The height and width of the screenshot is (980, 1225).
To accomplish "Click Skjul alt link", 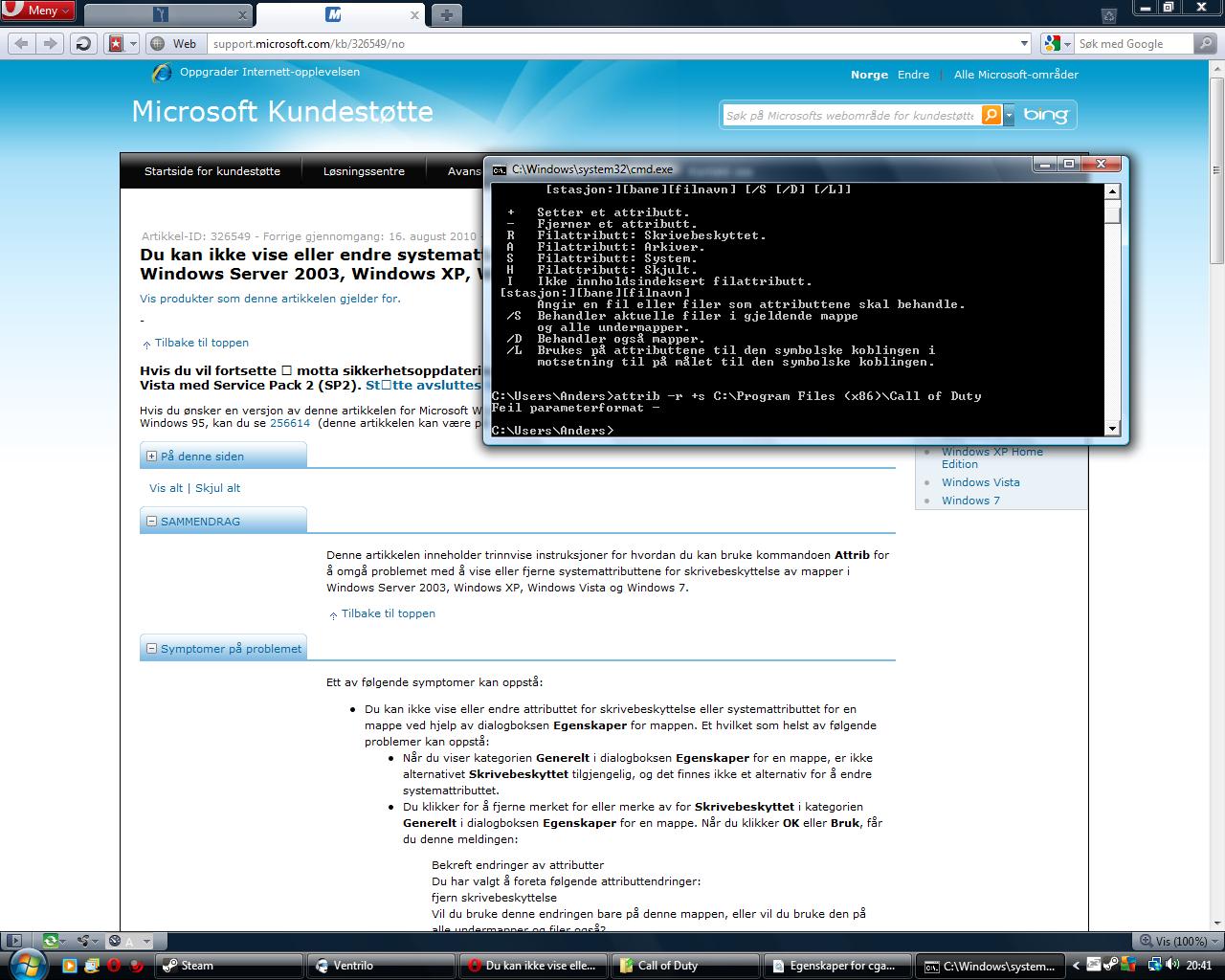I will click(217, 488).
